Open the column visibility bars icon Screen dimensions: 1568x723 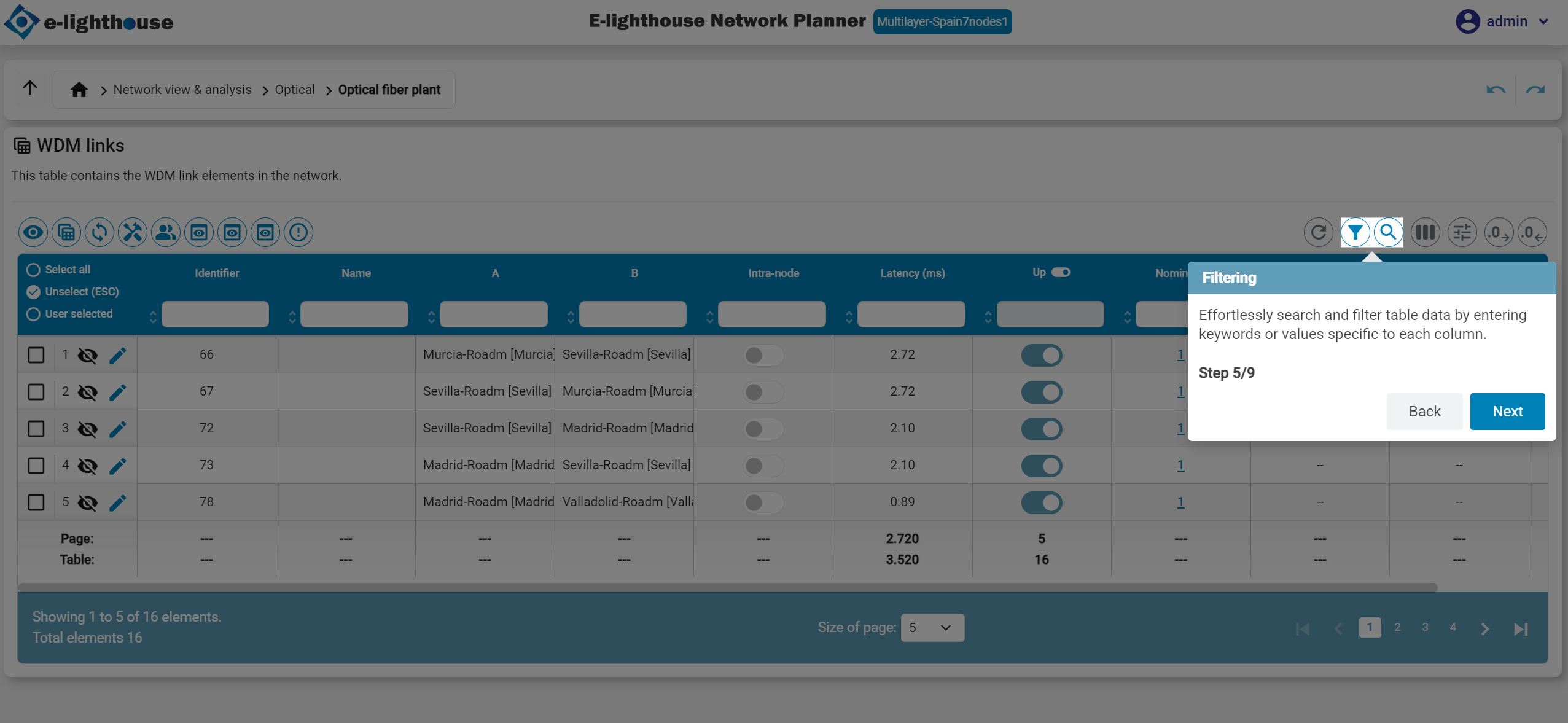pos(1425,232)
